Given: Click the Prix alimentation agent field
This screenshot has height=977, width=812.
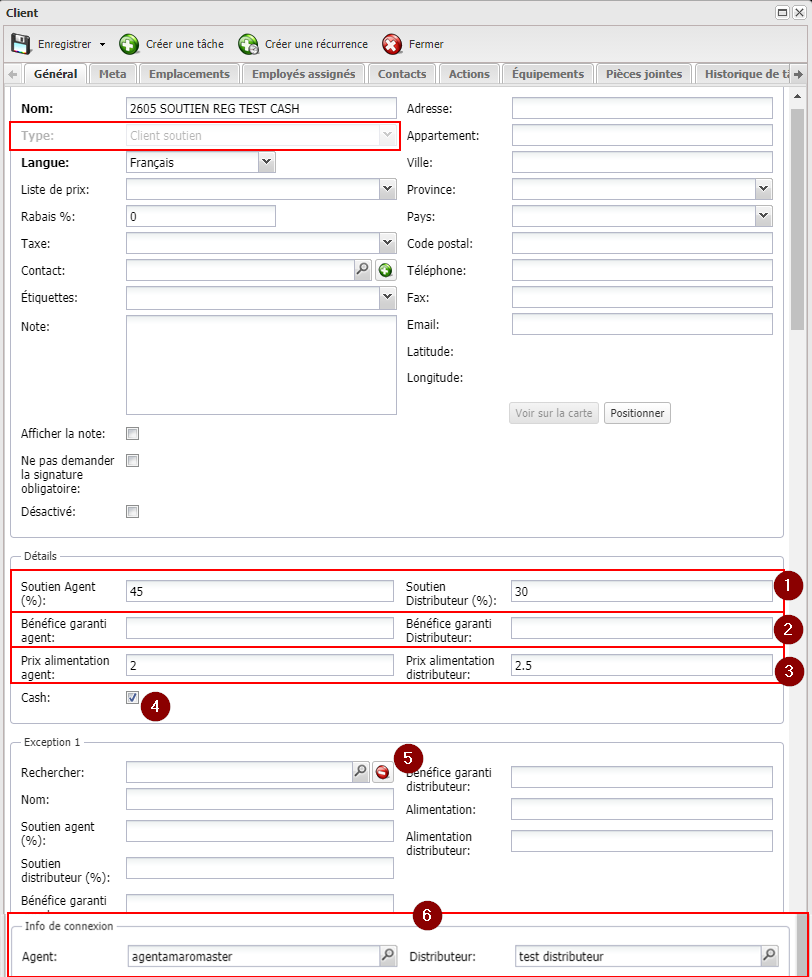Looking at the screenshot, I should pyautogui.click(x=260, y=665).
